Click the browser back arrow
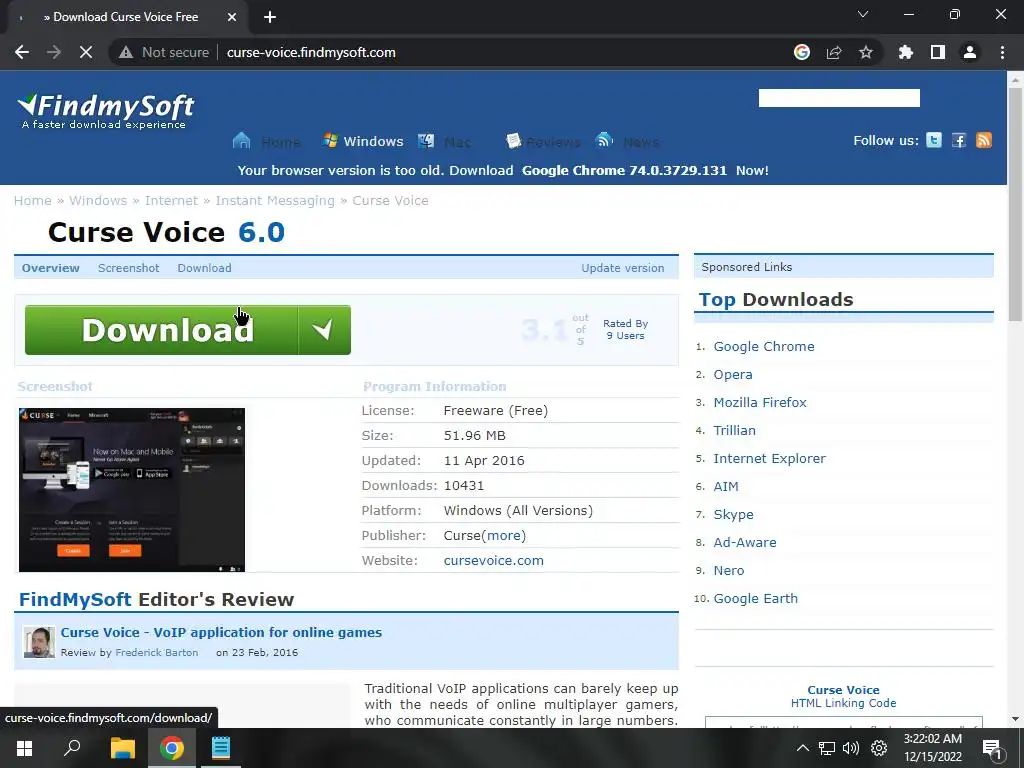Image resolution: width=1024 pixels, height=768 pixels. [x=22, y=52]
